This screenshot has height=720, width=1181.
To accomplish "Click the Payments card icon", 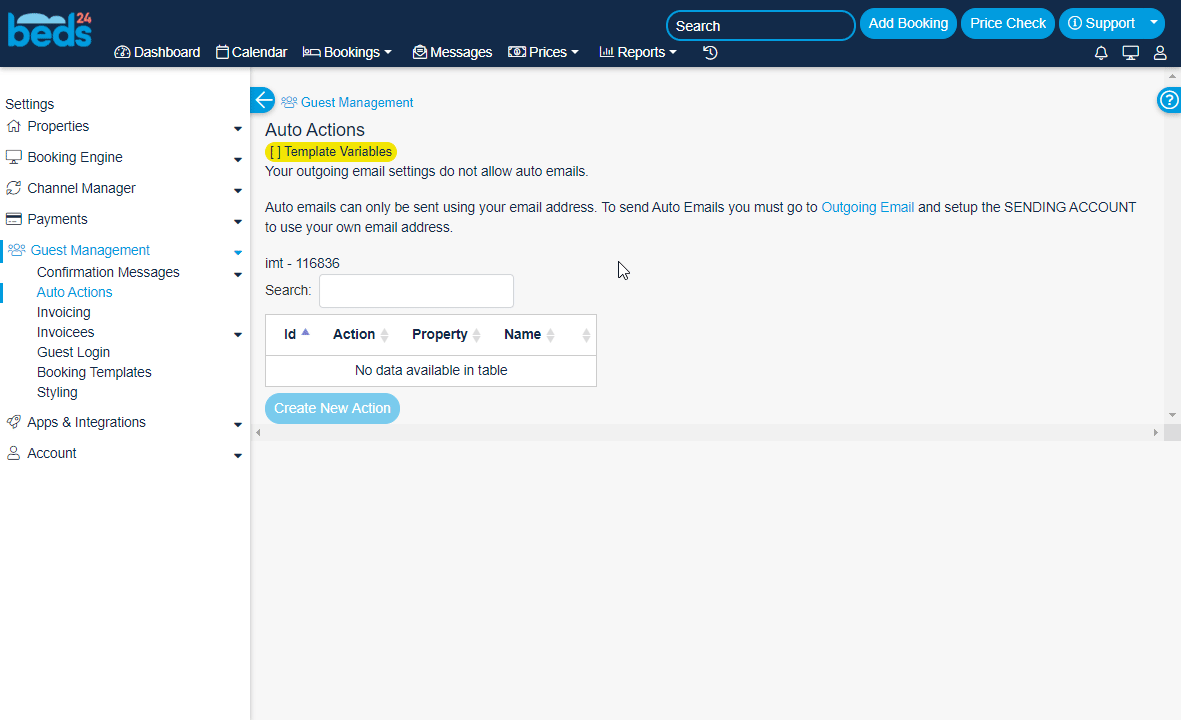I will [x=14, y=218].
